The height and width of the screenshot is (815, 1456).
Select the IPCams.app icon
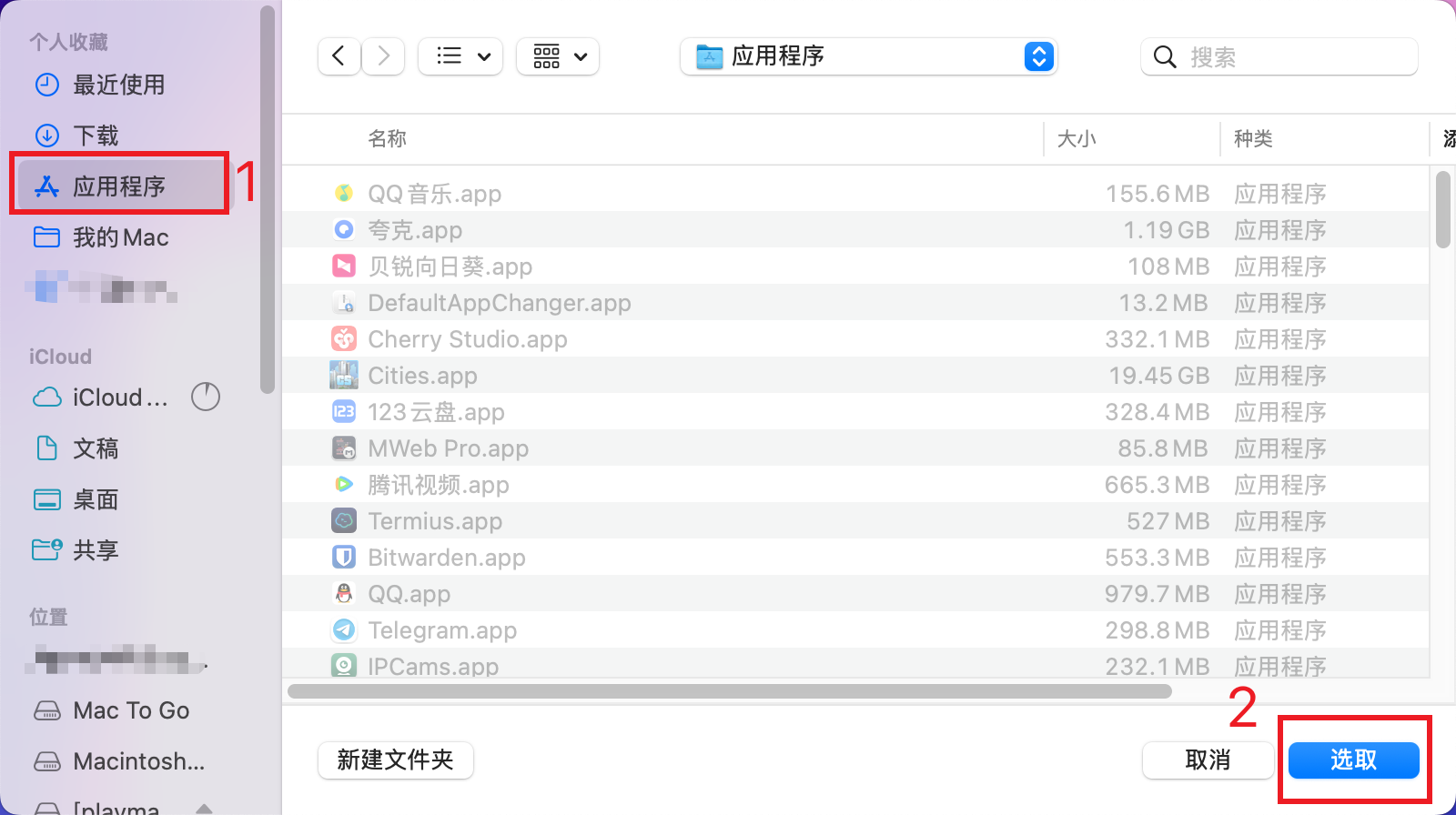344,665
